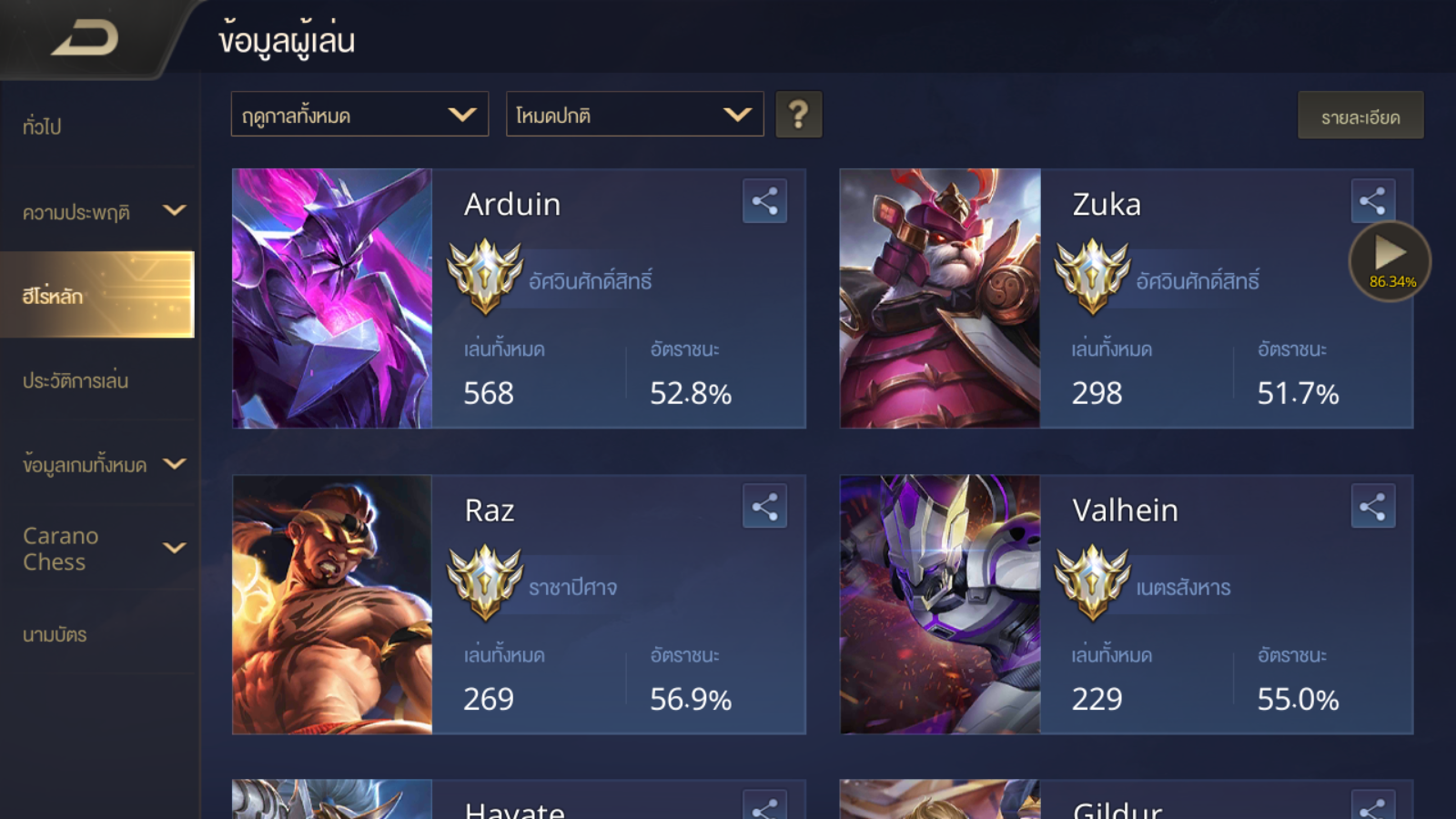Click the back arrow icon

(x=86, y=37)
